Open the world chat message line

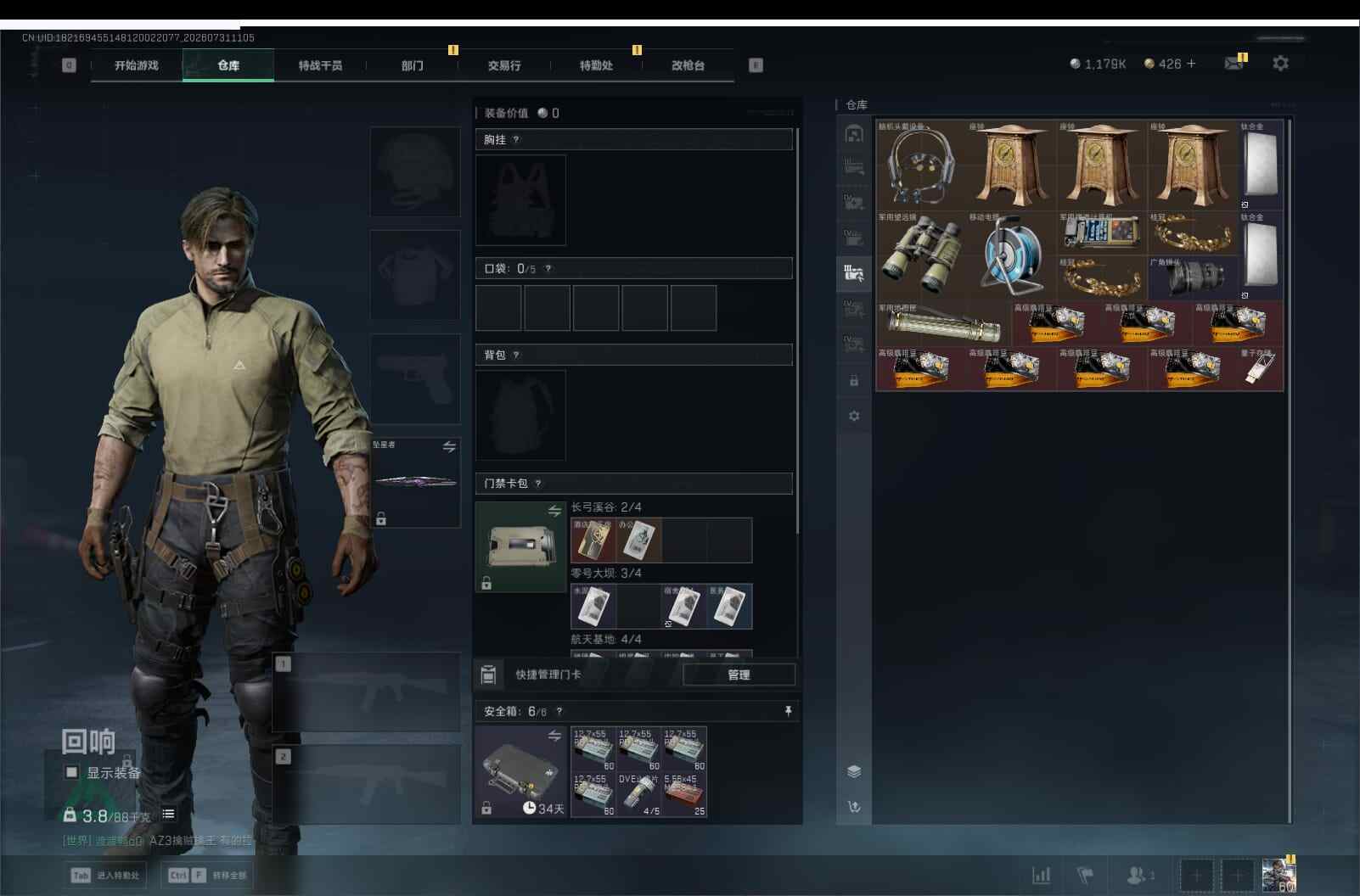coord(158,841)
